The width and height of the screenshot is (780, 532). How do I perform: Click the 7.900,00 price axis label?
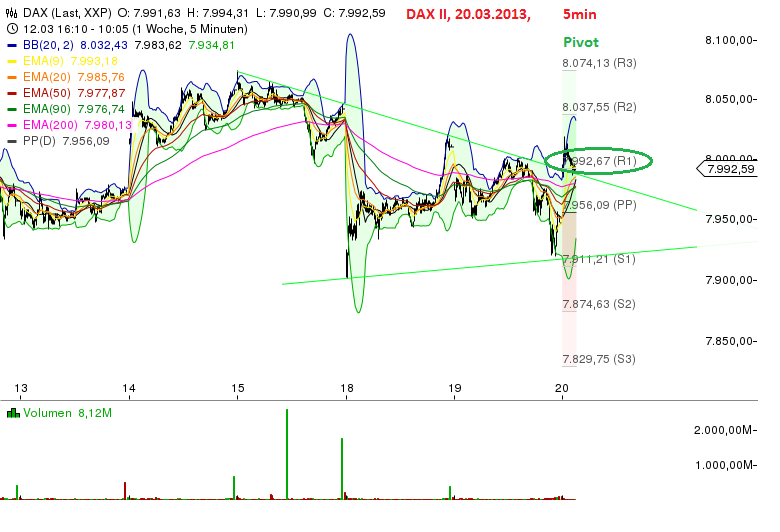coord(731,280)
